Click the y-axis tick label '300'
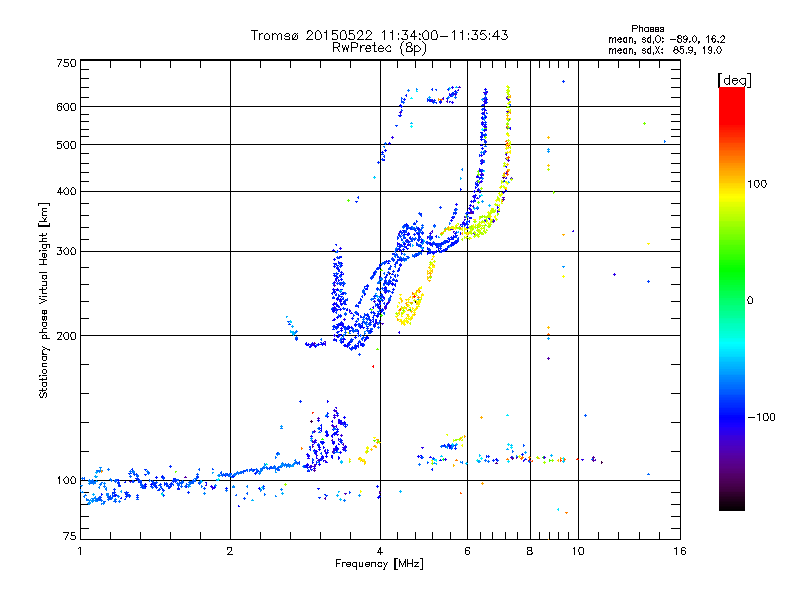Viewport: 800px width, 600px height. (66, 252)
